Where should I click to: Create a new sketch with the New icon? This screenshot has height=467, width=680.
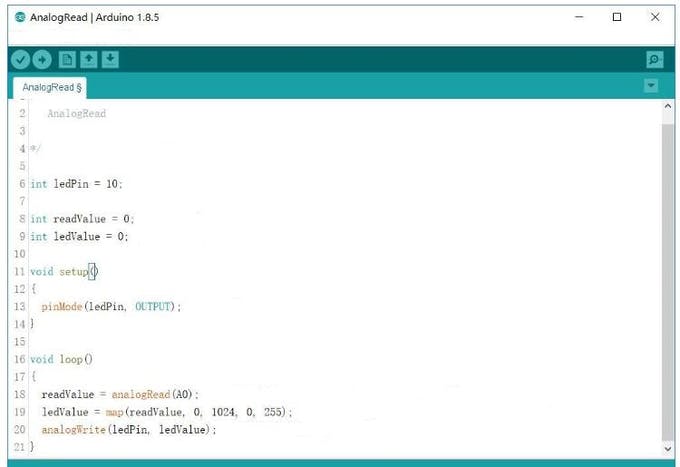pyautogui.click(x=67, y=59)
